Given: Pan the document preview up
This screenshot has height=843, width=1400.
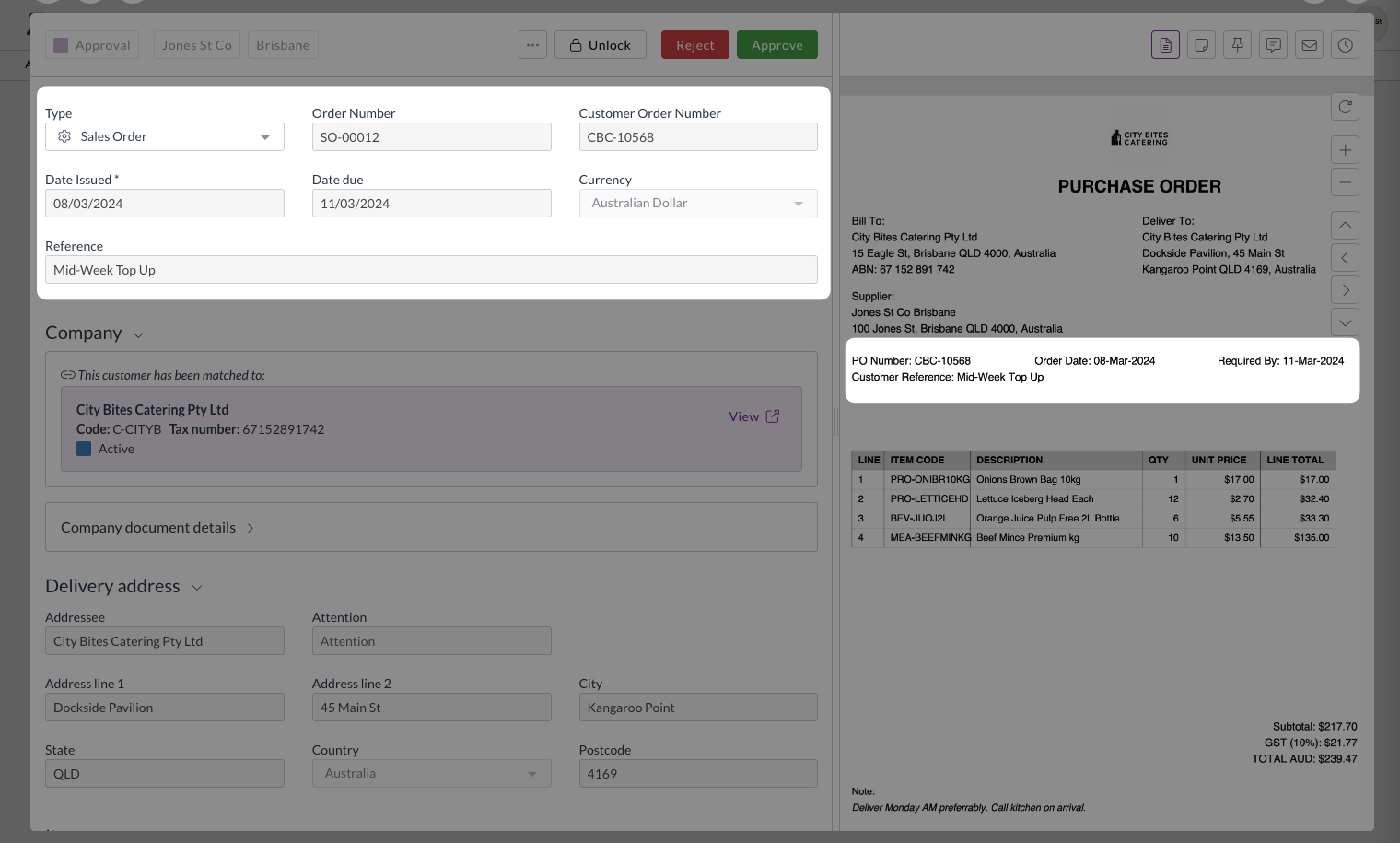Looking at the screenshot, I should click(1345, 226).
